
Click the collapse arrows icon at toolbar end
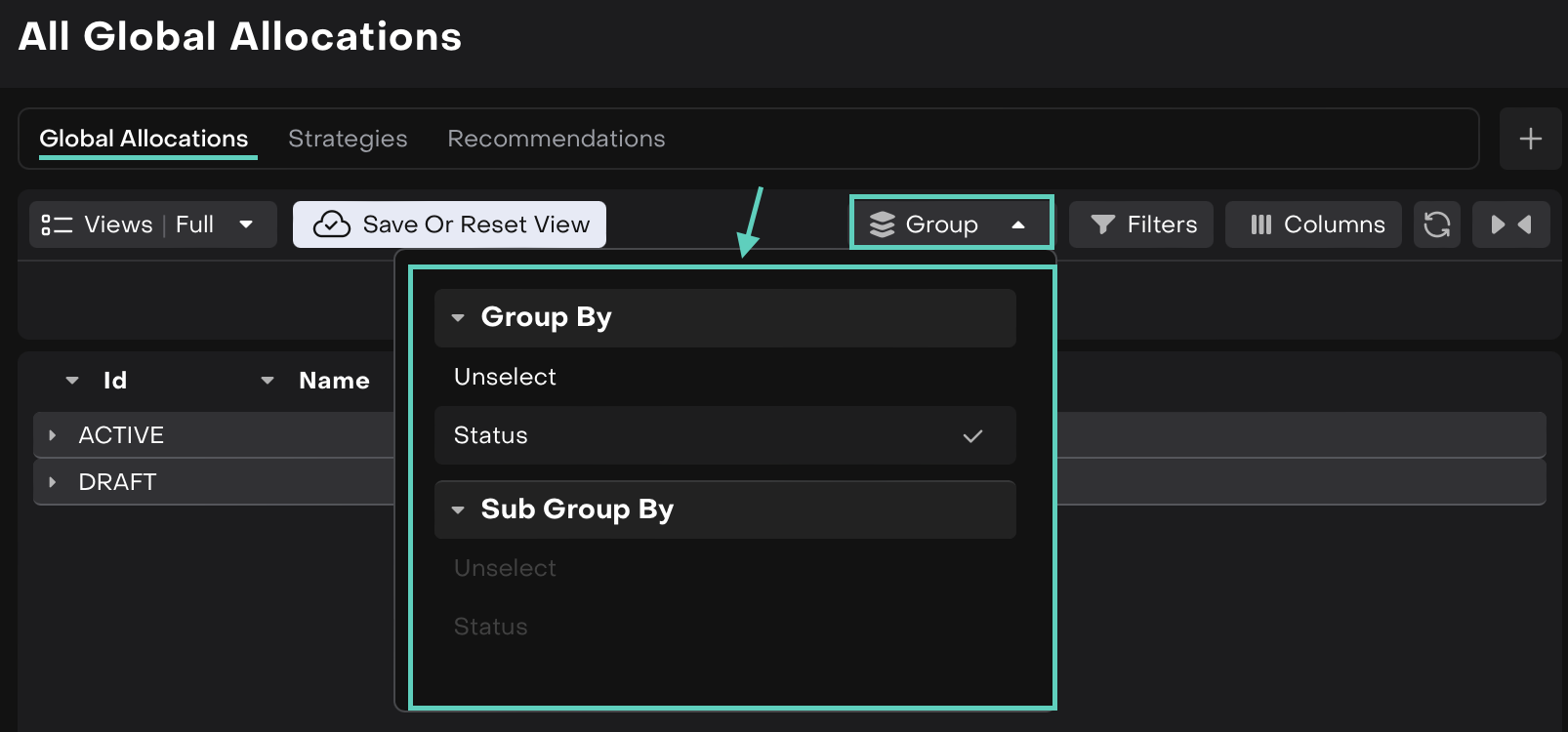click(1510, 224)
